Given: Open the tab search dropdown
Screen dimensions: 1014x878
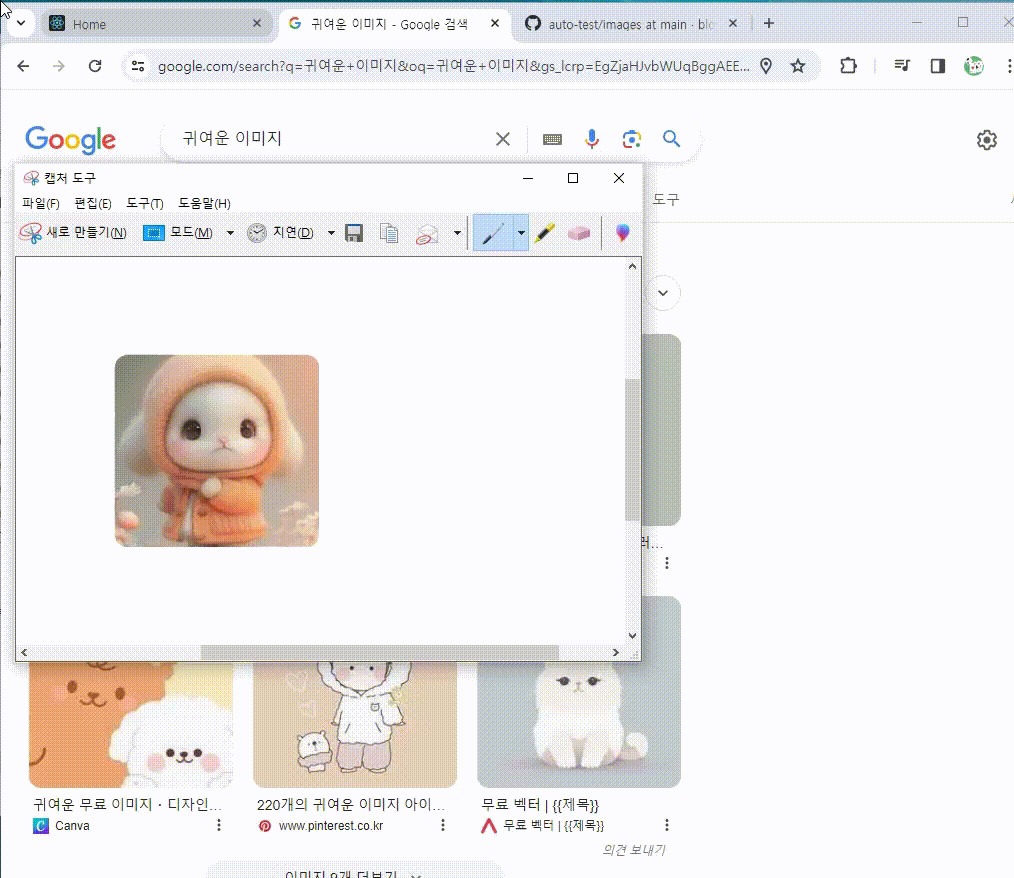Looking at the screenshot, I should [21, 23].
